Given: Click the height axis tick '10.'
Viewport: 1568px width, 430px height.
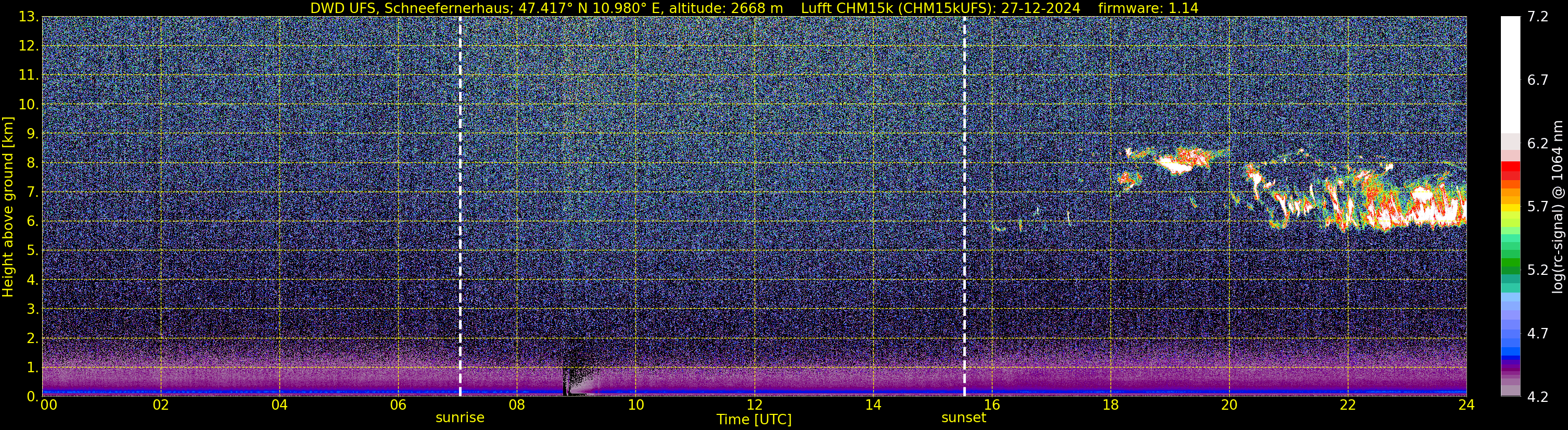Looking at the screenshot, I should (30, 105).
